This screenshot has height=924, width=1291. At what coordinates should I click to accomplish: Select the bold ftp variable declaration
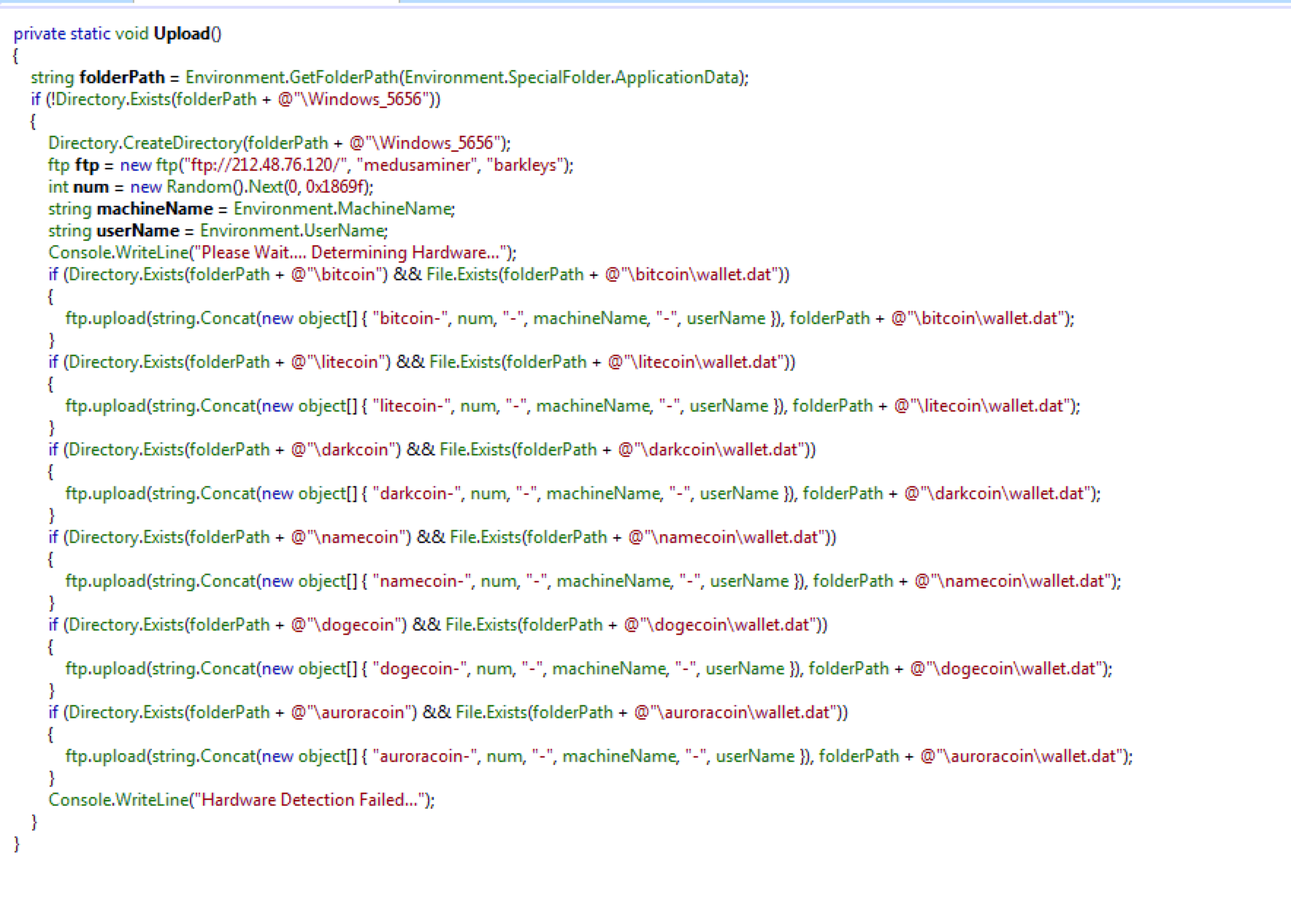tap(87, 165)
